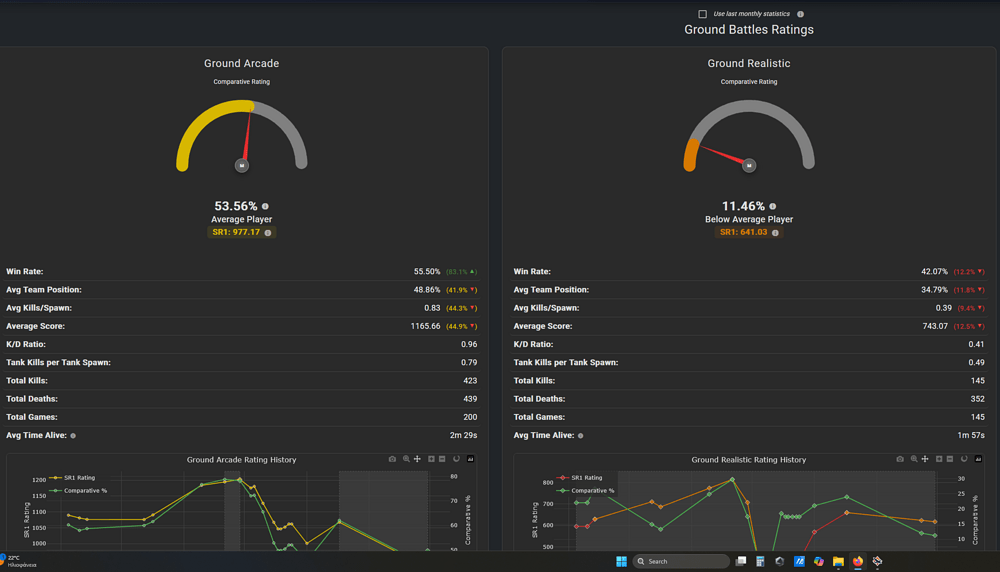Click Avg Time Alive info icon in Ground Arcade
The width and height of the screenshot is (1000, 572).
click(x=73, y=436)
